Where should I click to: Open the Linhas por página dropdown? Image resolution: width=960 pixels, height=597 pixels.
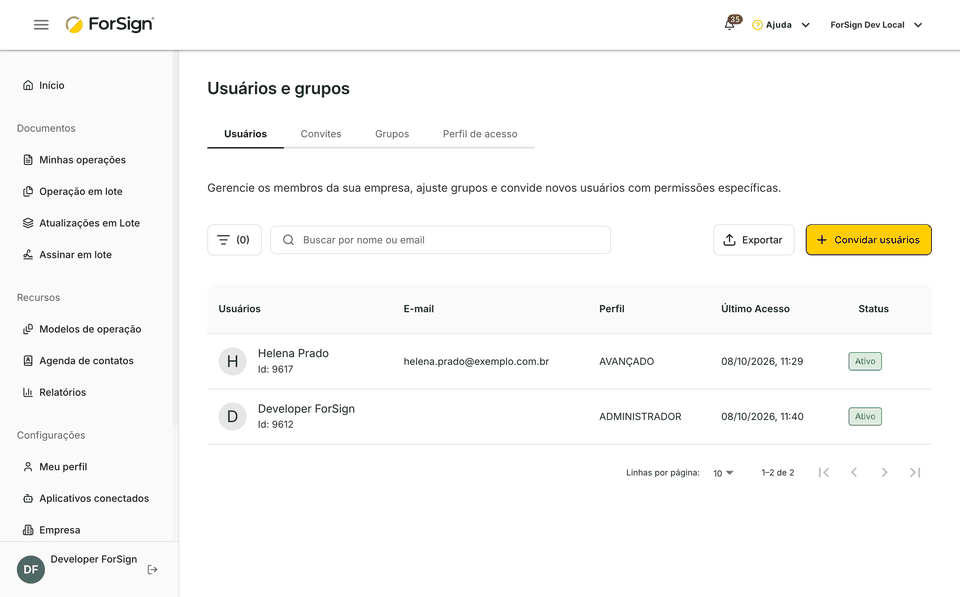(x=723, y=473)
